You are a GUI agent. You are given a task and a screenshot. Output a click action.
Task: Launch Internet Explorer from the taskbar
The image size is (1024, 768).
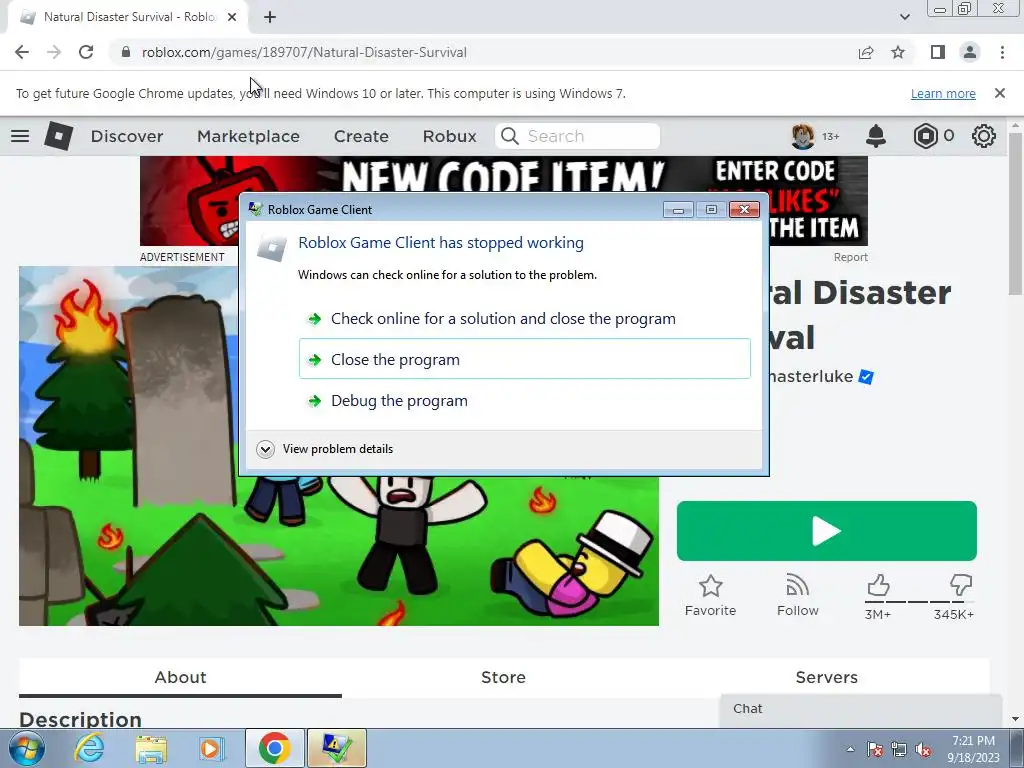click(89, 748)
